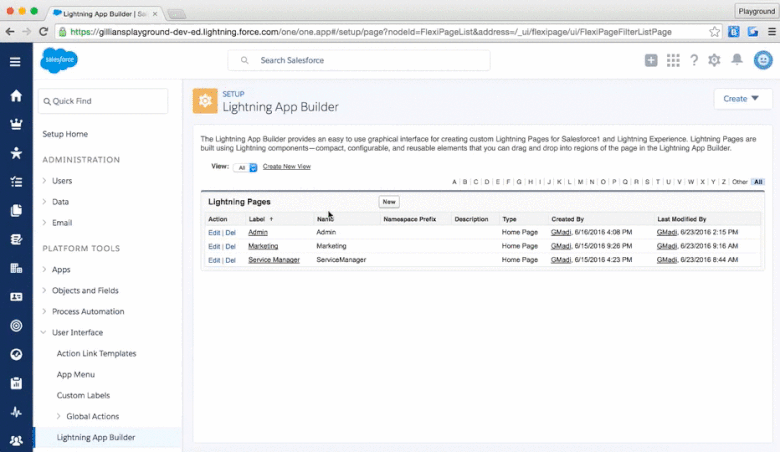Open the Notes pencil icon in sidebar
Image resolution: width=780 pixels, height=452 pixels.
click(x=16, y=239)
